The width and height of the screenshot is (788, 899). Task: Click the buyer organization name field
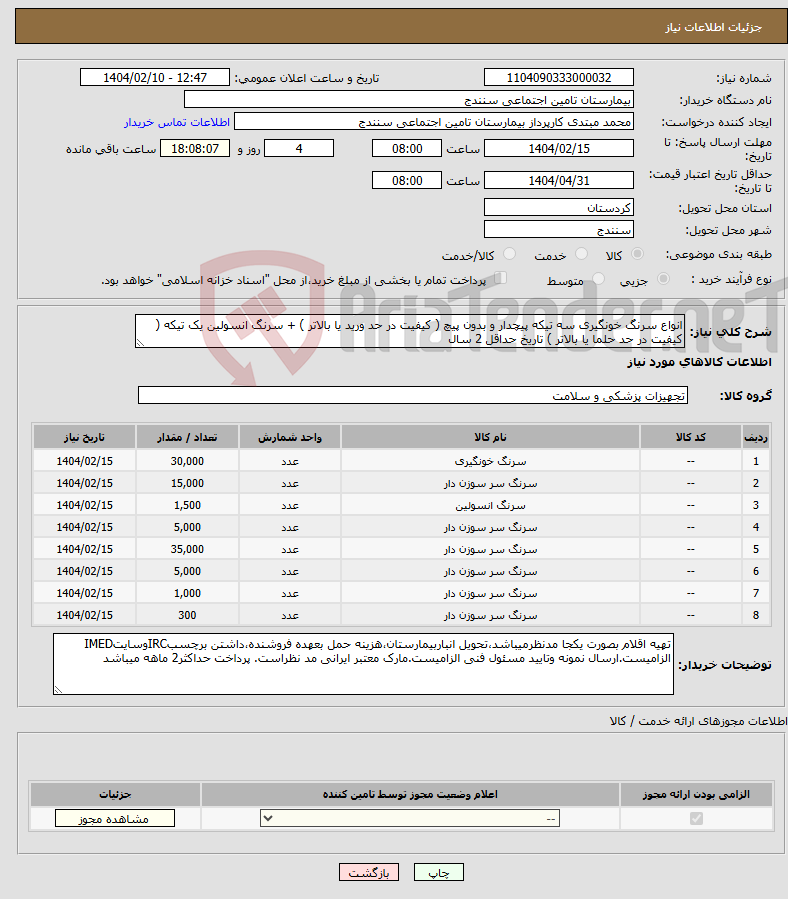click(x=409, y=100)
